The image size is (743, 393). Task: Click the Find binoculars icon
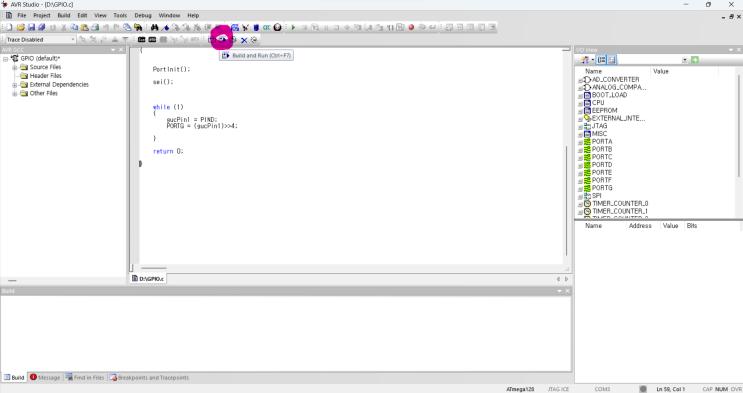[154, 27]
